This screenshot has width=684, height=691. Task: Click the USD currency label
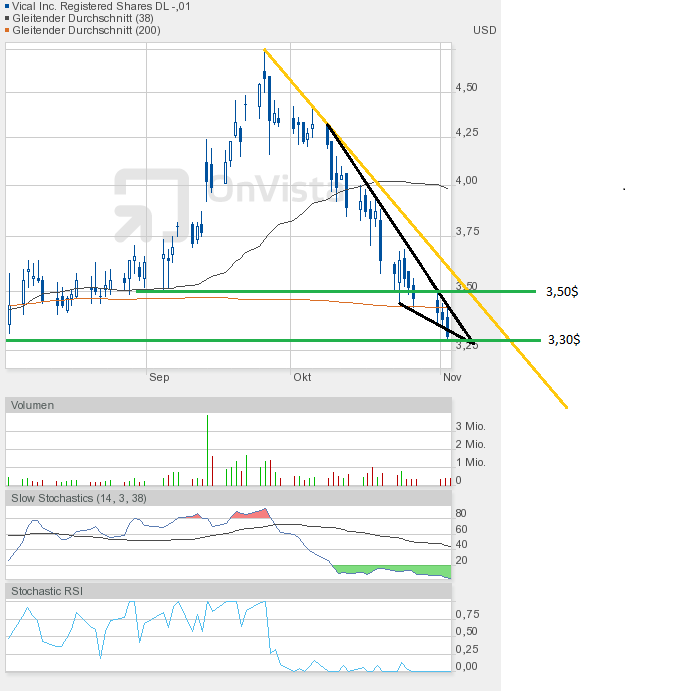484,30
